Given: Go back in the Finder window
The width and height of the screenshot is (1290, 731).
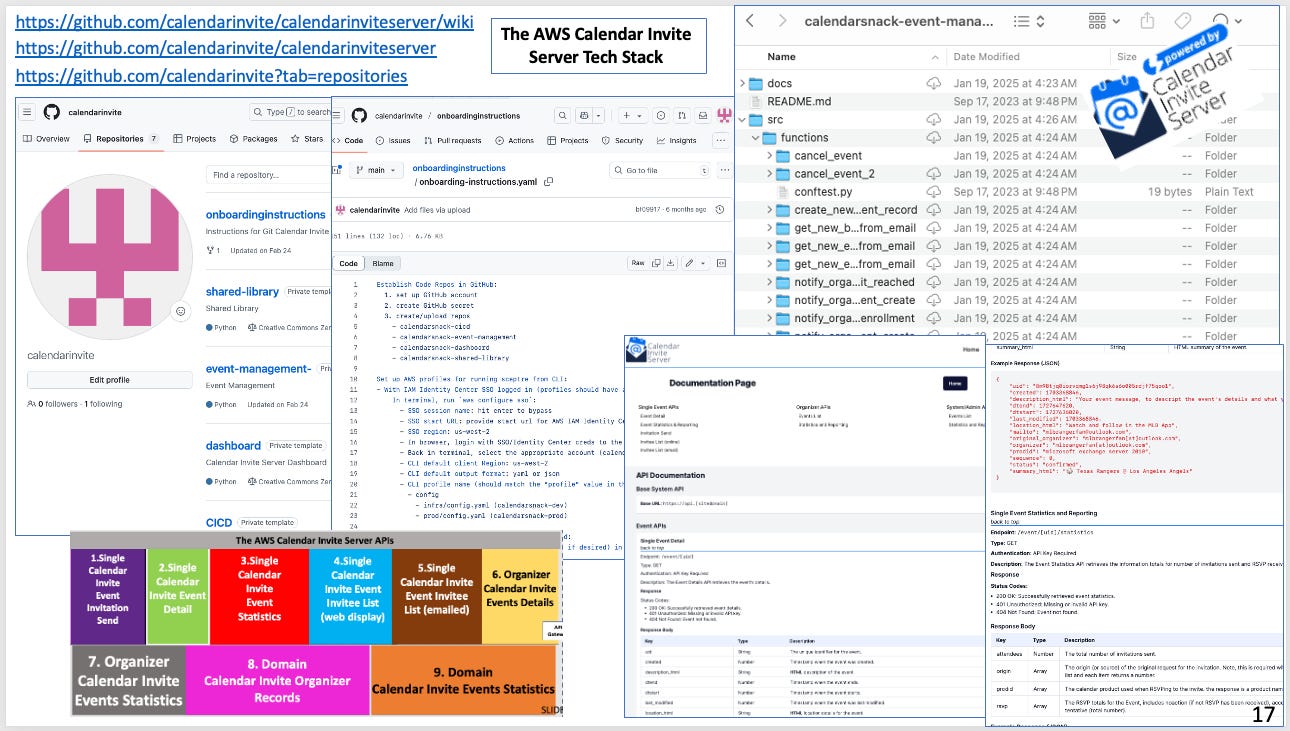Looking at the screenshot, I should coord(751,20).
